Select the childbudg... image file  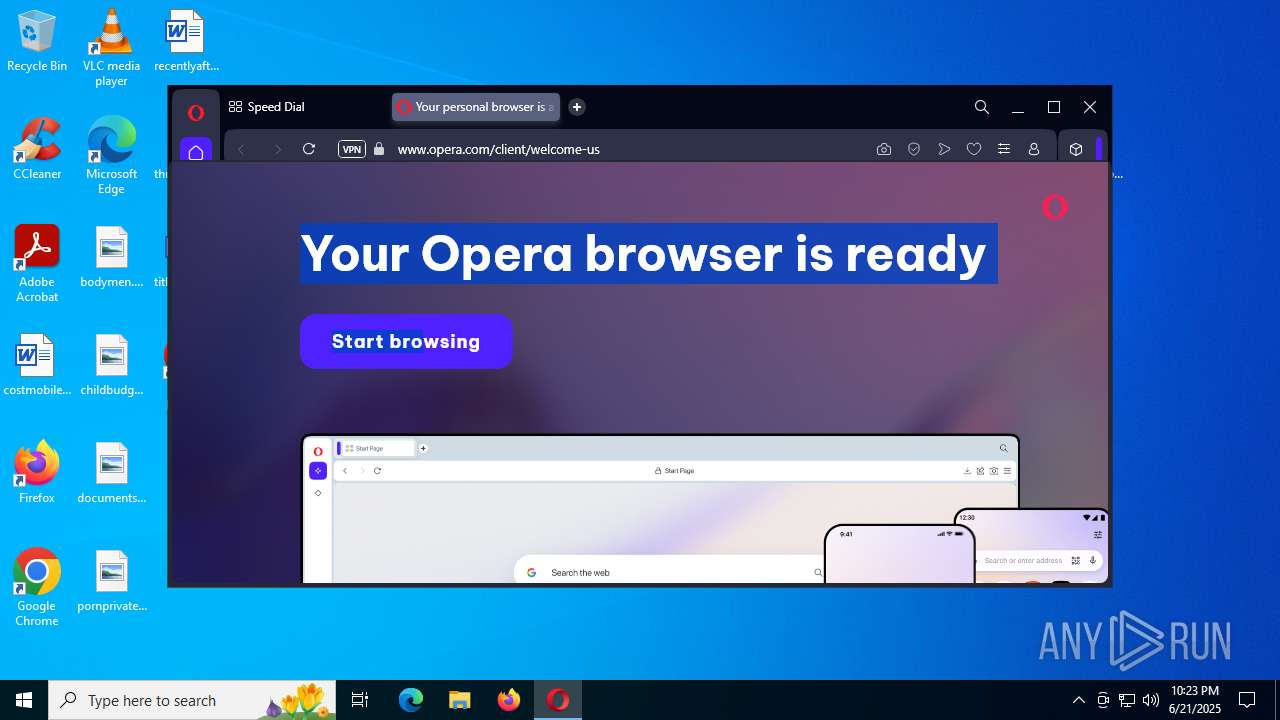click(111, 365)
